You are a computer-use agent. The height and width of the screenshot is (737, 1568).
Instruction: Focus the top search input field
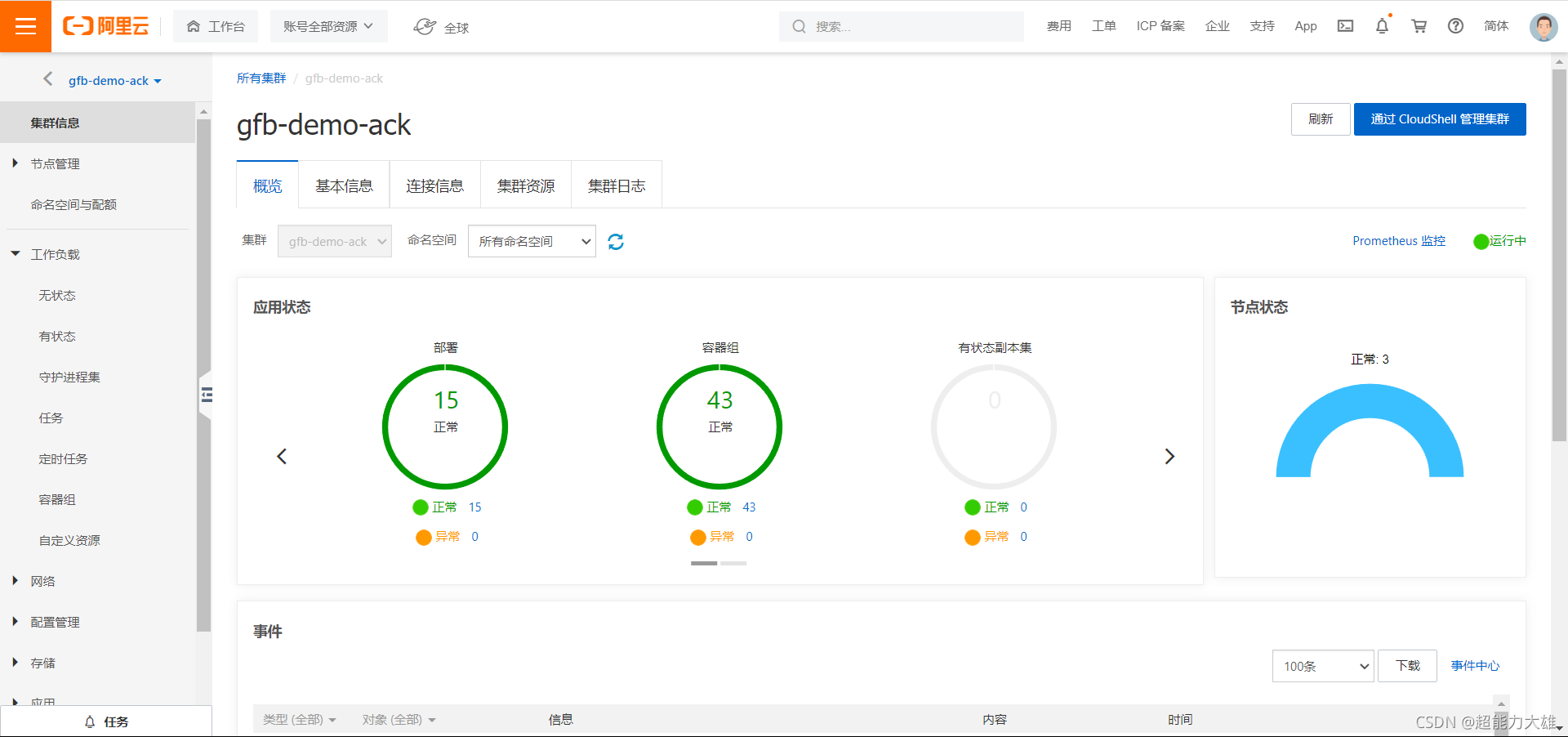[902, 26]
